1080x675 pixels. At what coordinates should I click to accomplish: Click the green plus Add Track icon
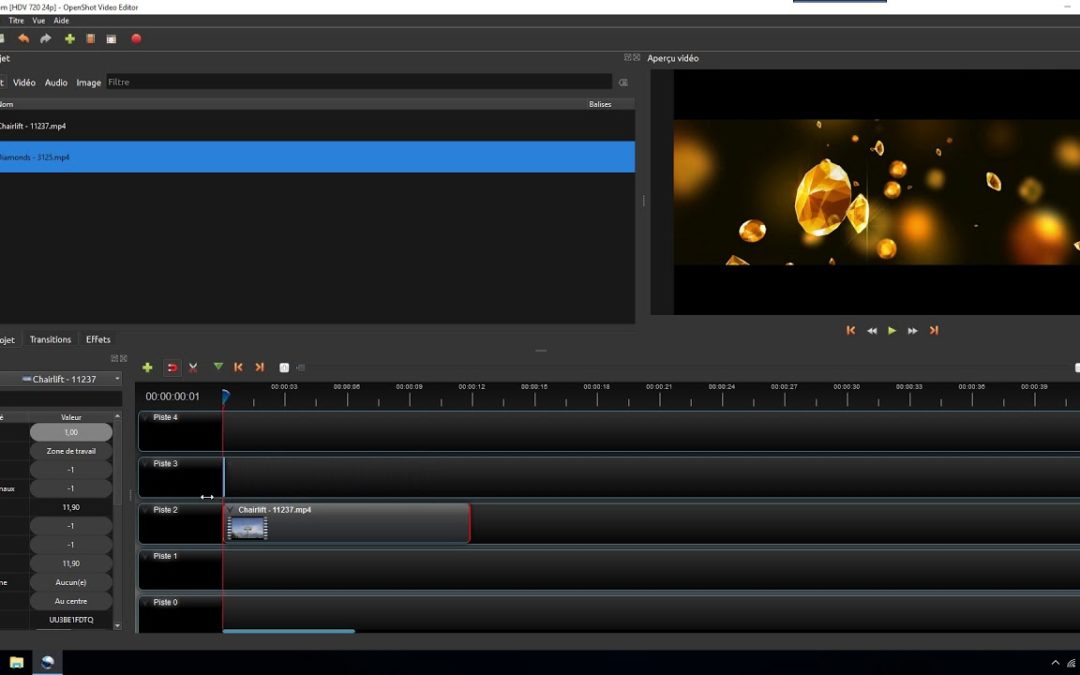[x=148, y=368]
